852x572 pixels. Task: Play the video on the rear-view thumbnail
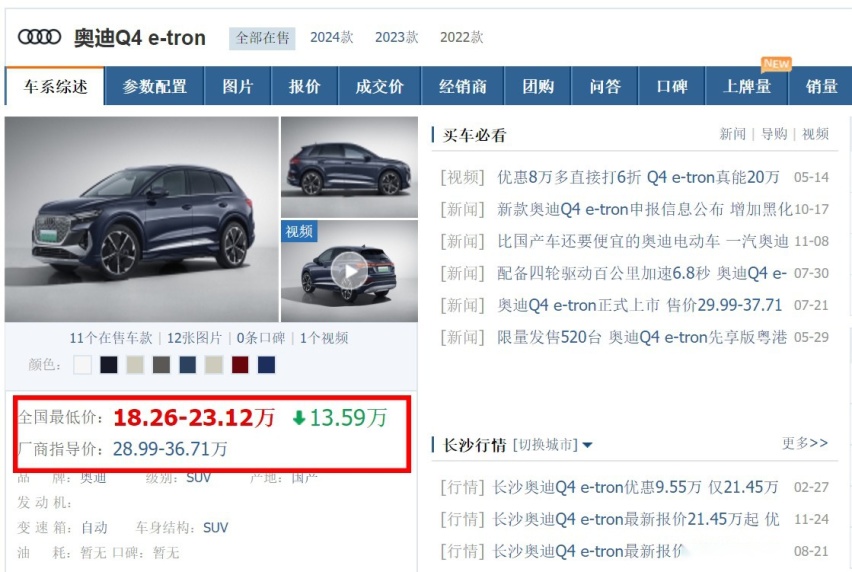pos(349,271)
